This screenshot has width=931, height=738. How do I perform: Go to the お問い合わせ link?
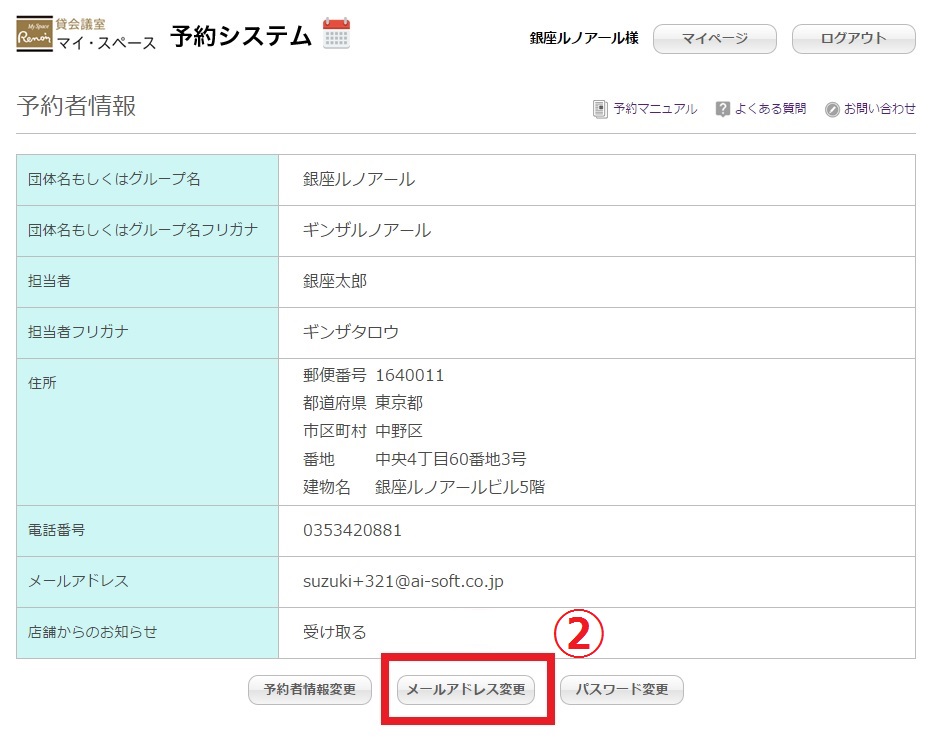point(879,109)
